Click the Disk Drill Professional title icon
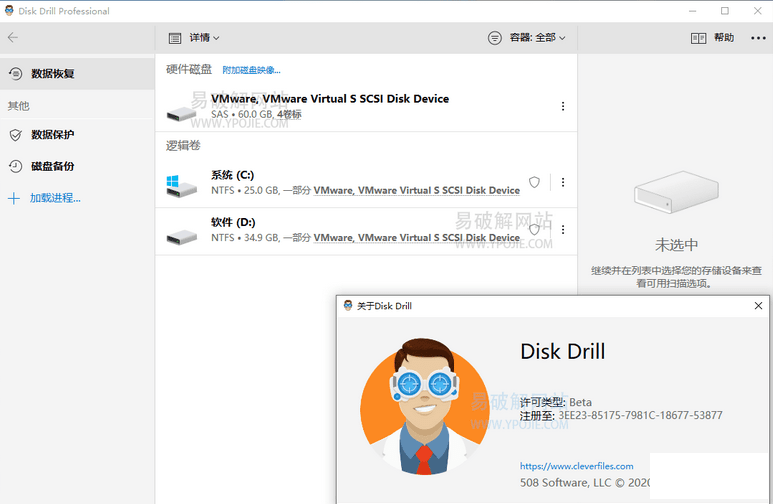773x504 pixels. [x=9, y=10]
